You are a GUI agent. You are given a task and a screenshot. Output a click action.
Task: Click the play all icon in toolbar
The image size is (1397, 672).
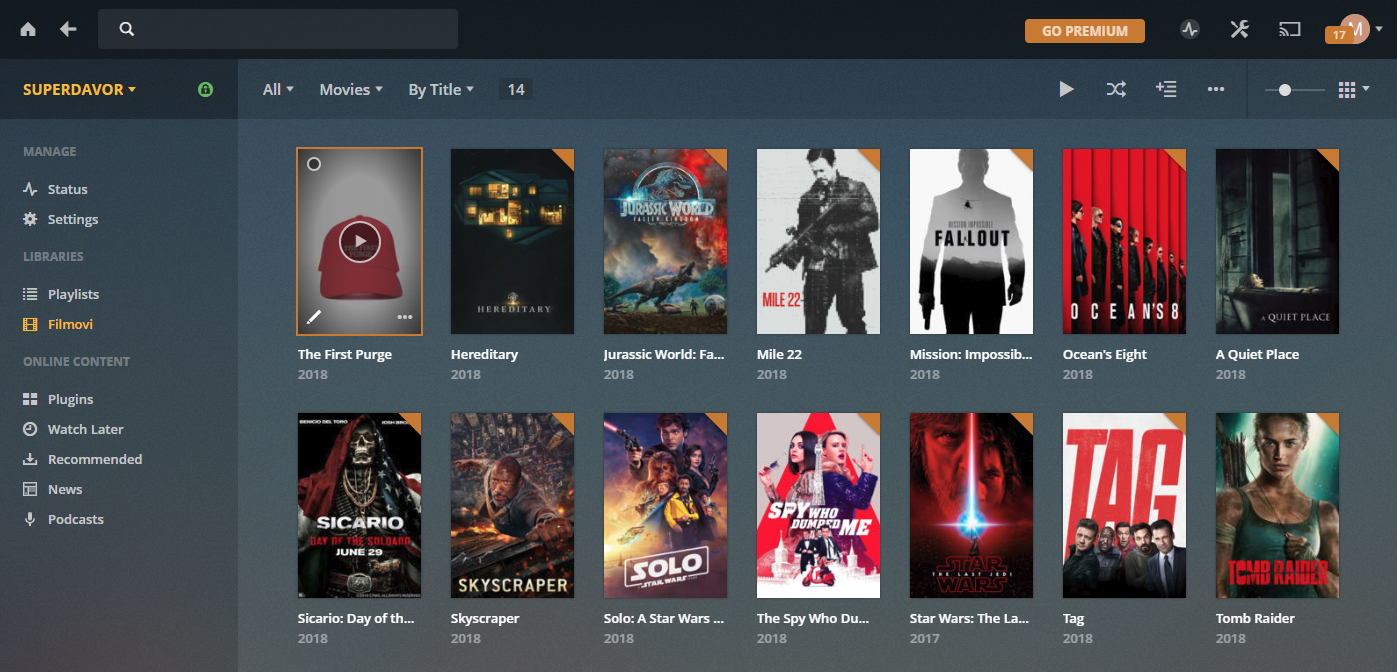[1066, 89]
